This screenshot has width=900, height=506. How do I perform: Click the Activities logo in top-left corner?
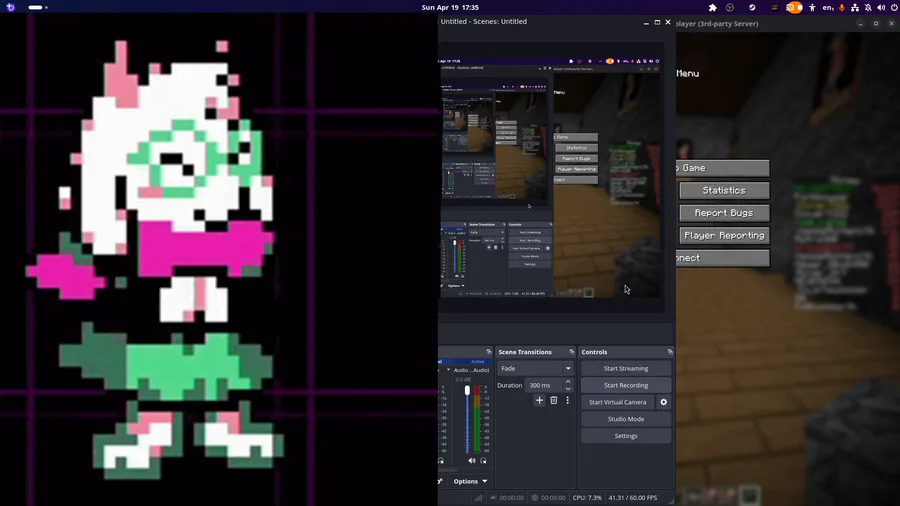coord(10,7)
